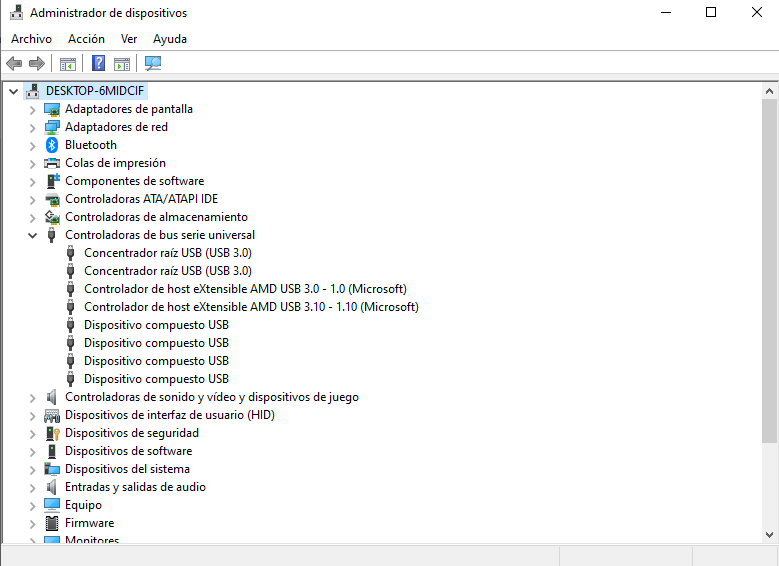Expand Adaptadores de pantalla
This screenshot has height=566, width=779.
(x=32, y=110)
